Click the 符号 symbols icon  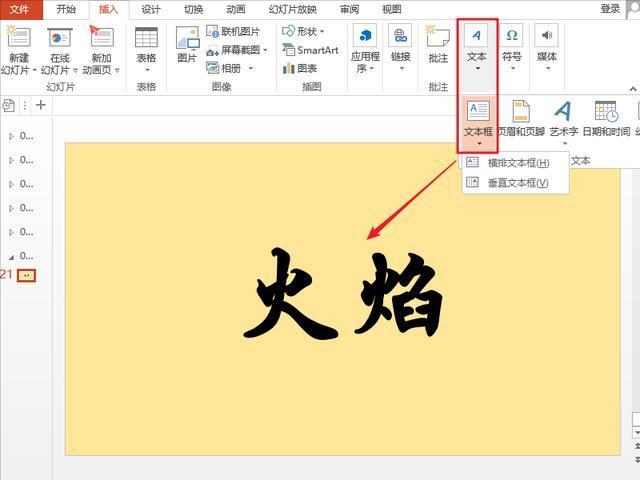512,36
